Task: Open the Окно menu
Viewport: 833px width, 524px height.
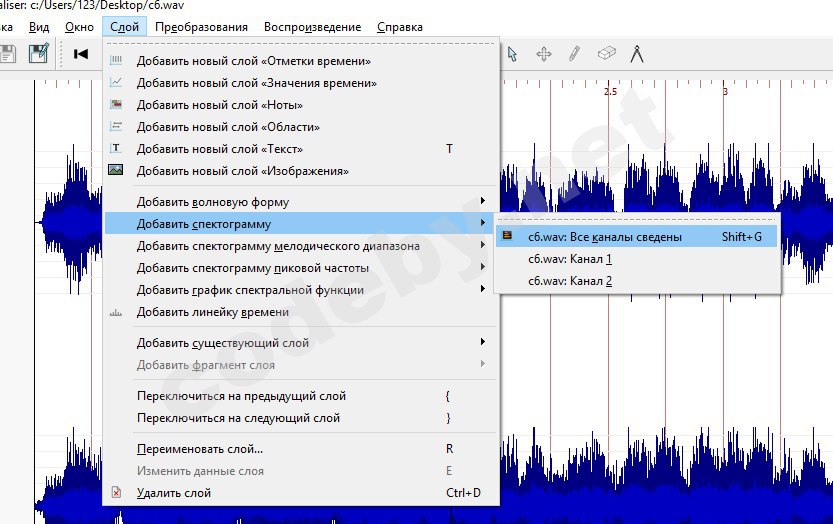Action: click(x=79, y=27)
